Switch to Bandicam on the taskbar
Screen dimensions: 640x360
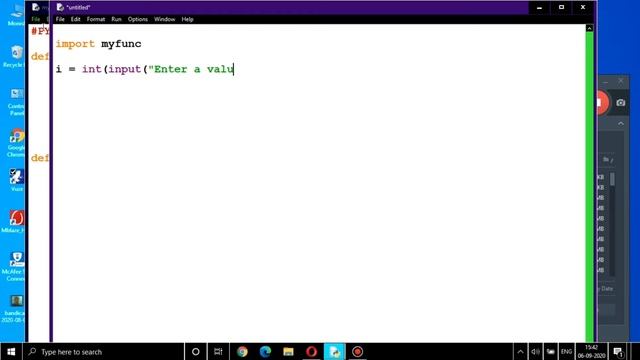(358, 351)
